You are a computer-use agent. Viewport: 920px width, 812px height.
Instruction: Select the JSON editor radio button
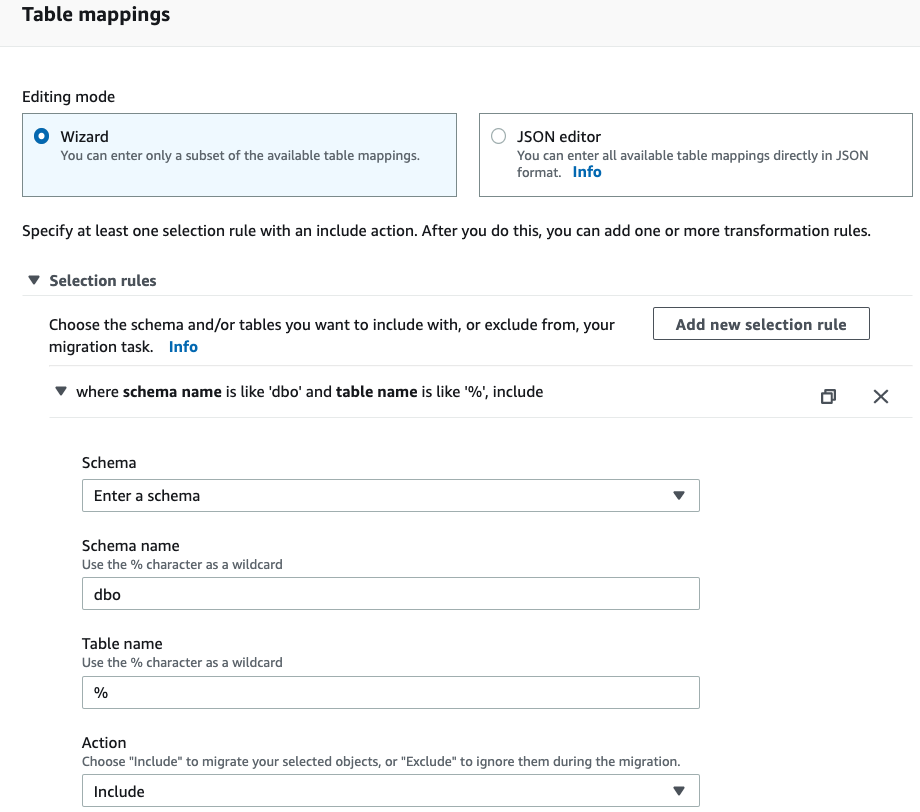coord(498,136)
